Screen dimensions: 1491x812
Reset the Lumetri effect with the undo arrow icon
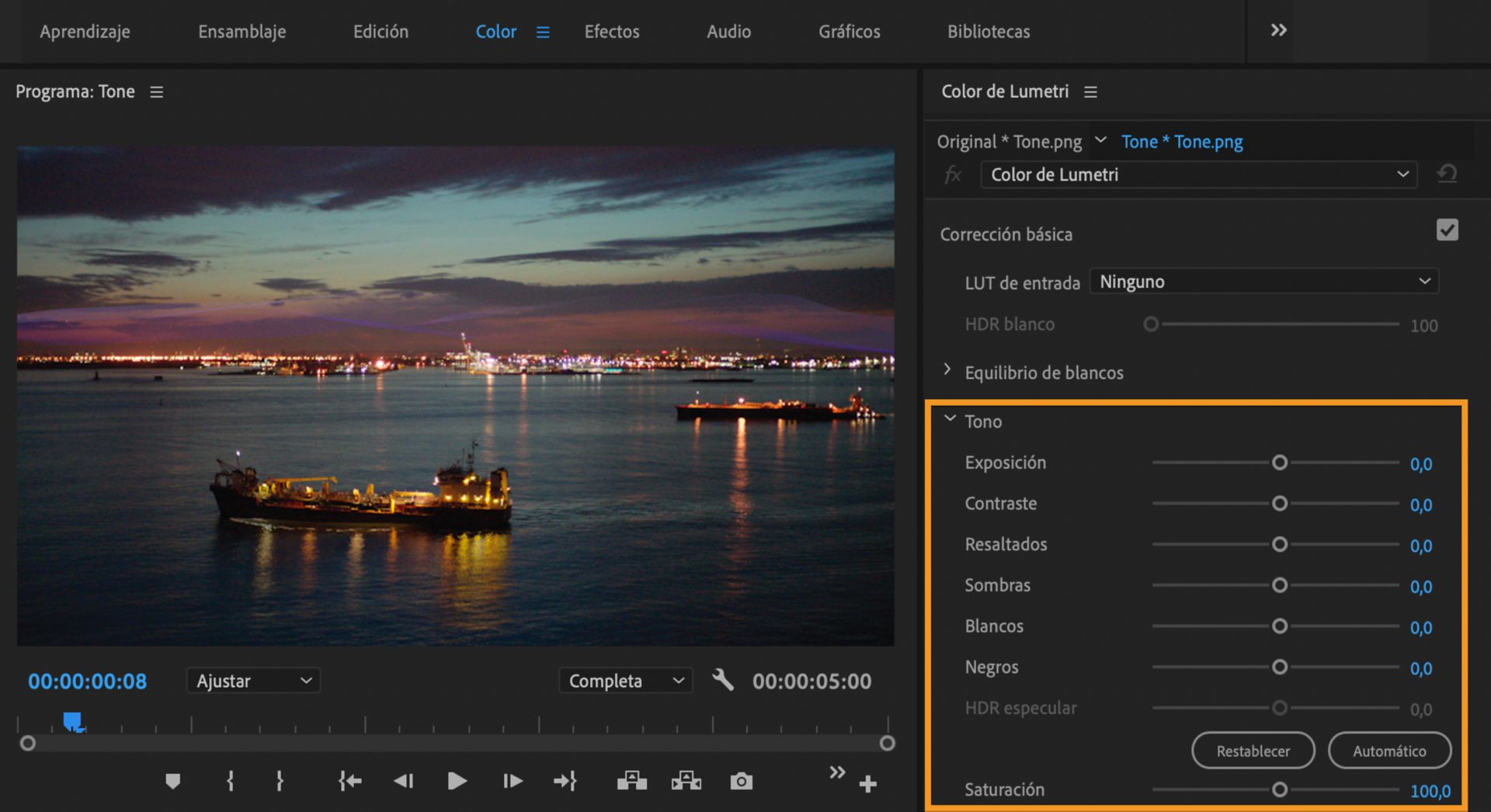coord(1447,174)
